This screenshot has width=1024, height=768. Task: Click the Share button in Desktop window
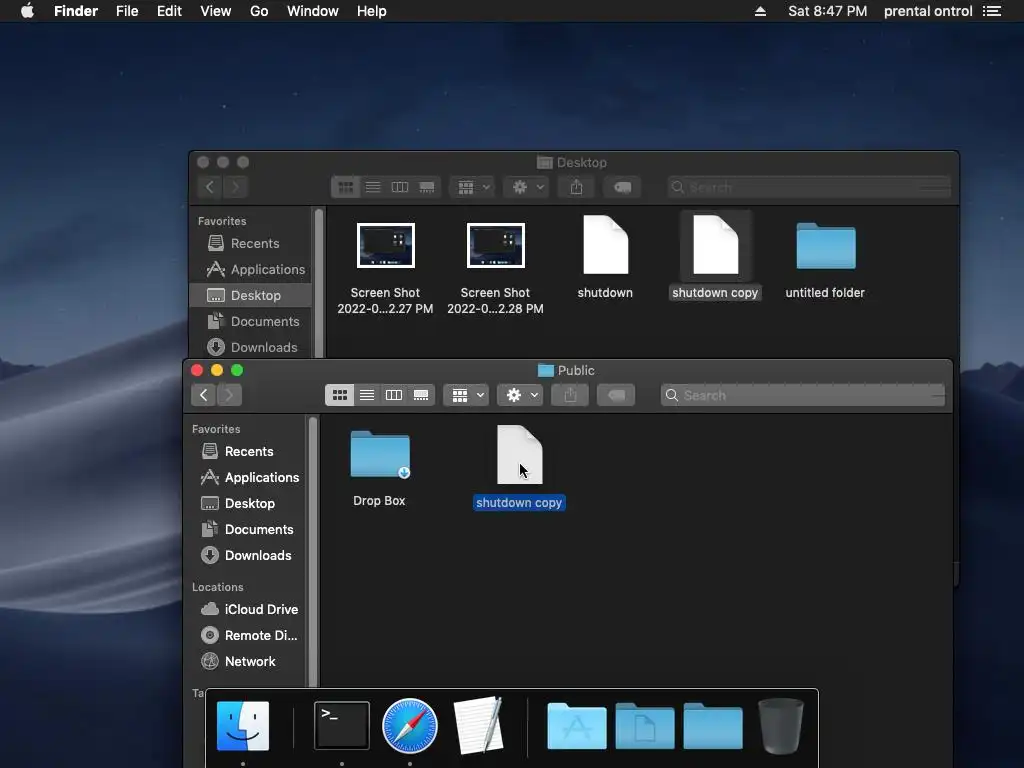tap(576, 187)
